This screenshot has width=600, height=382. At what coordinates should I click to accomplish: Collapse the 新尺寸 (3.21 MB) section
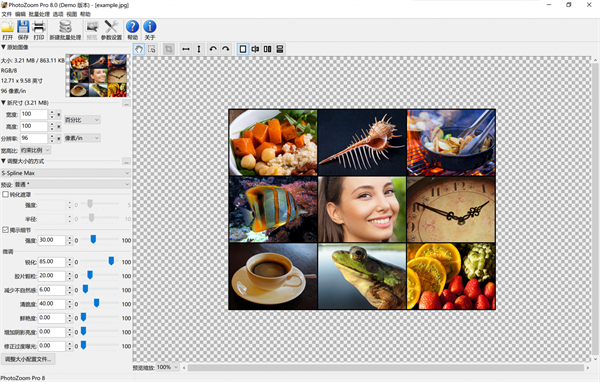[x=3, y=103]
